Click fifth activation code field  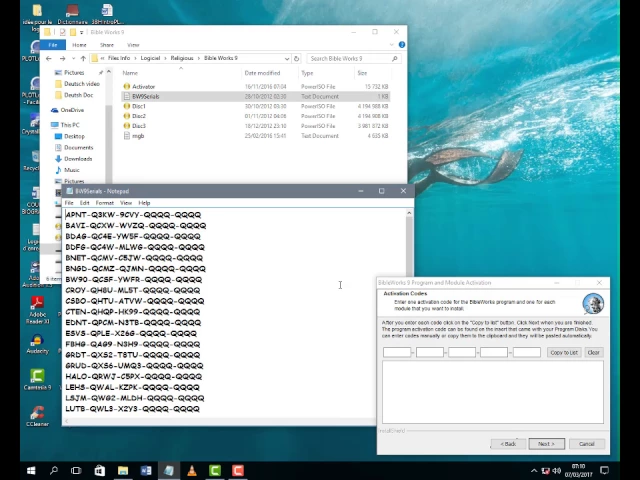(x=527, y=352)
